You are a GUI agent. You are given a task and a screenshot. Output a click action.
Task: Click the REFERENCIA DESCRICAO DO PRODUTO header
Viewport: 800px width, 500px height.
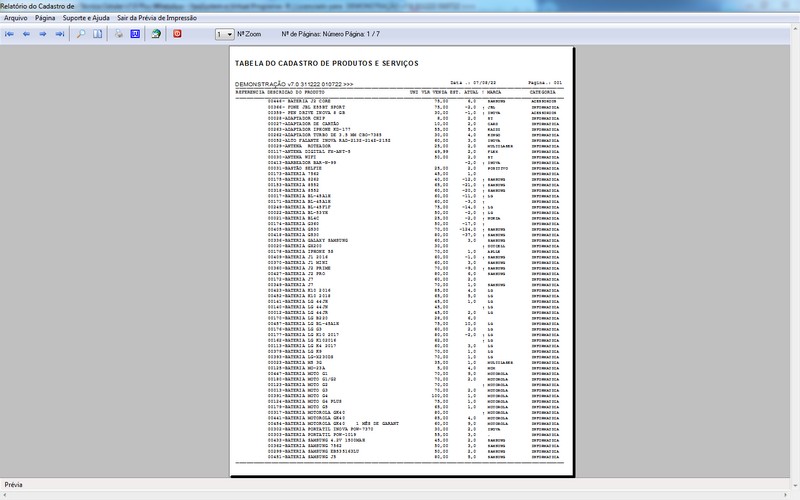(x=280, y=92)
